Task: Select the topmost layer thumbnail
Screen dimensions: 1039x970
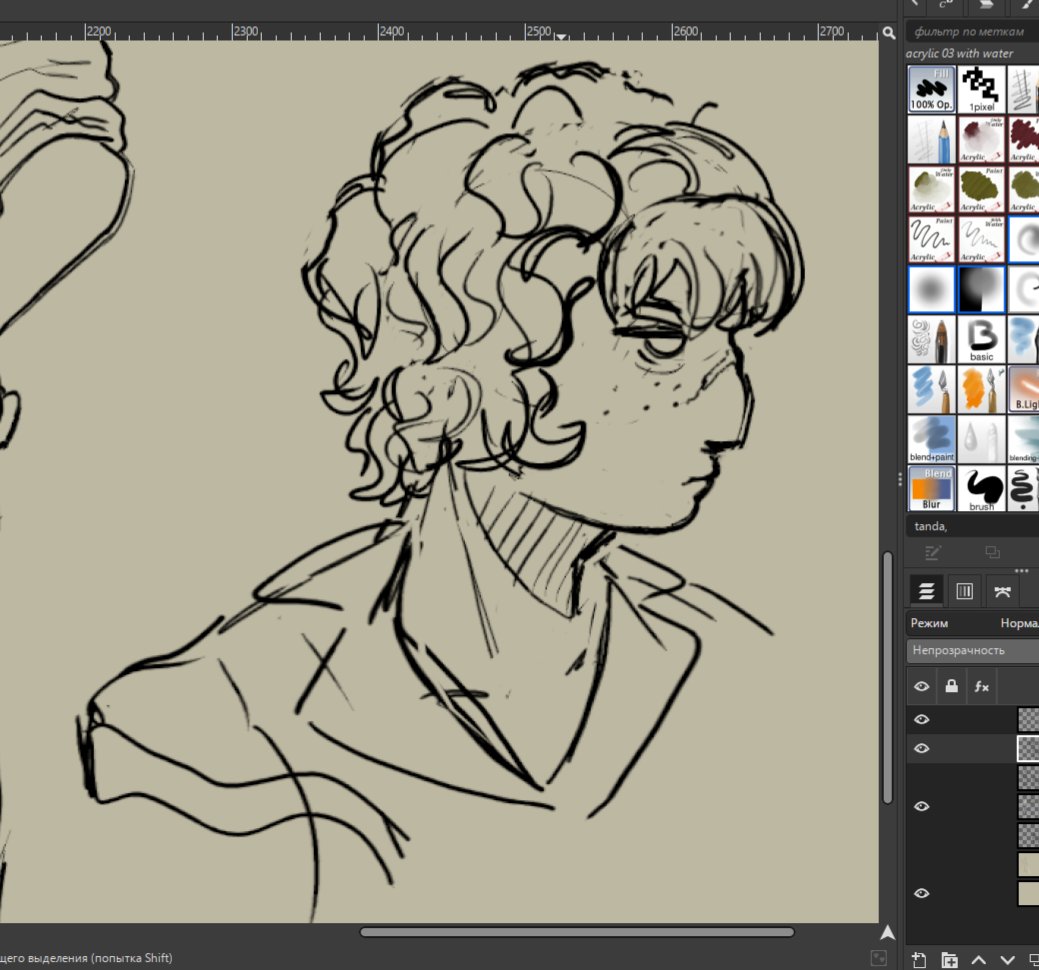Action: tap(1028, 719)
